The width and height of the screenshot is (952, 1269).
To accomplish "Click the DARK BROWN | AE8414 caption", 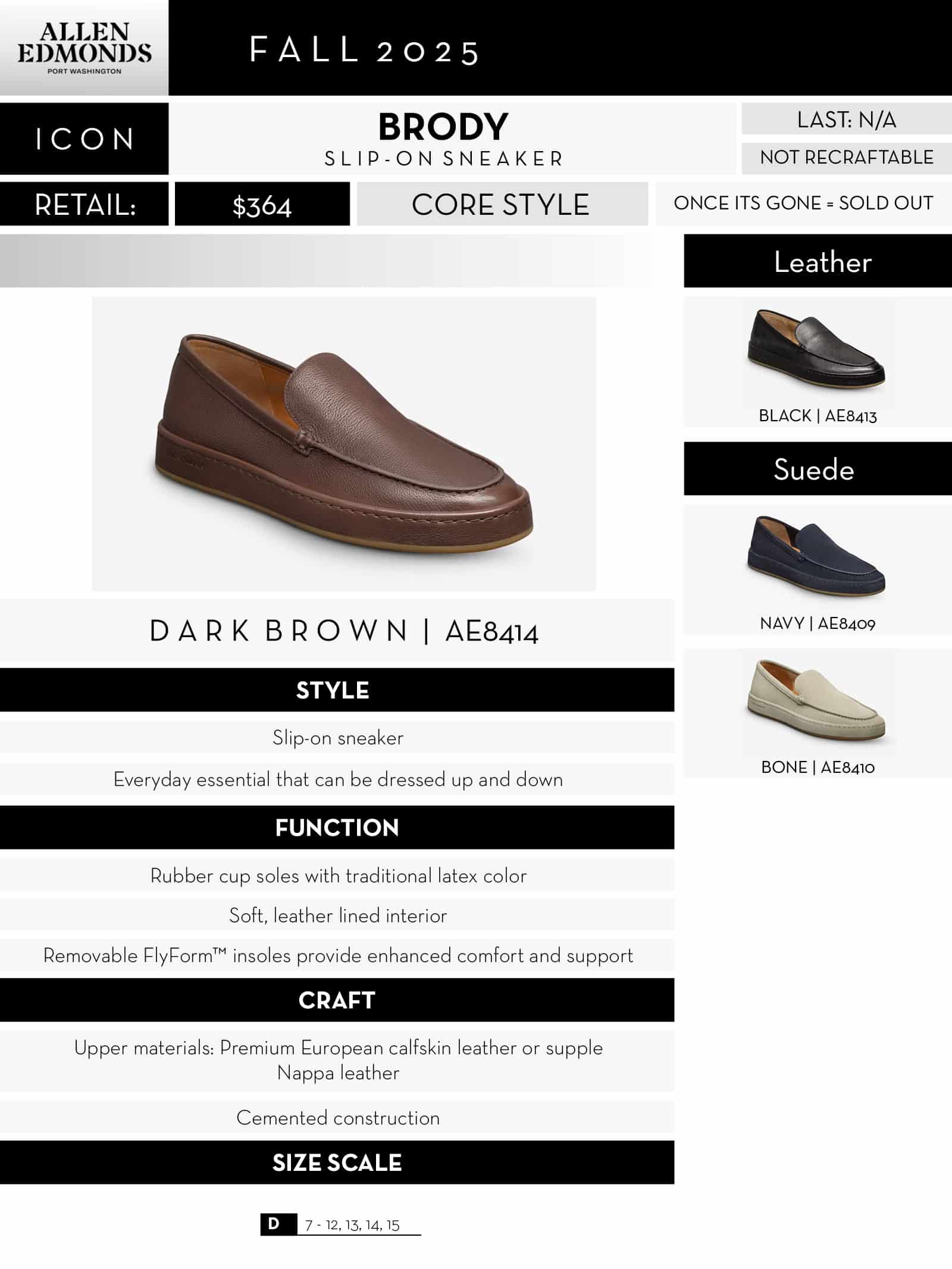I will click(x=343, y=631).
